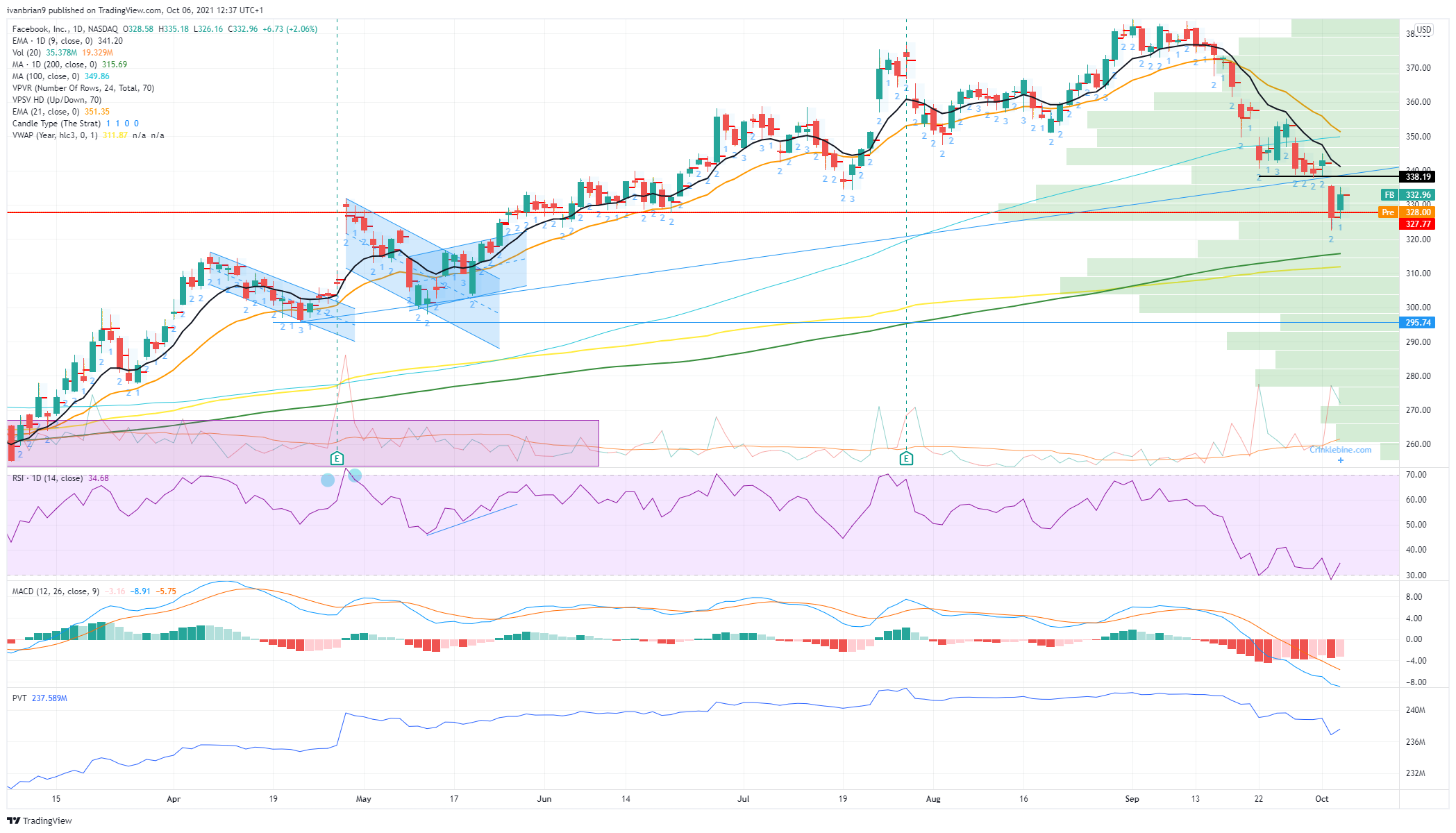Screen dimensions: 1456x833
Task: Click the blue 295.74 horizontal line label
Action: 1417,323
